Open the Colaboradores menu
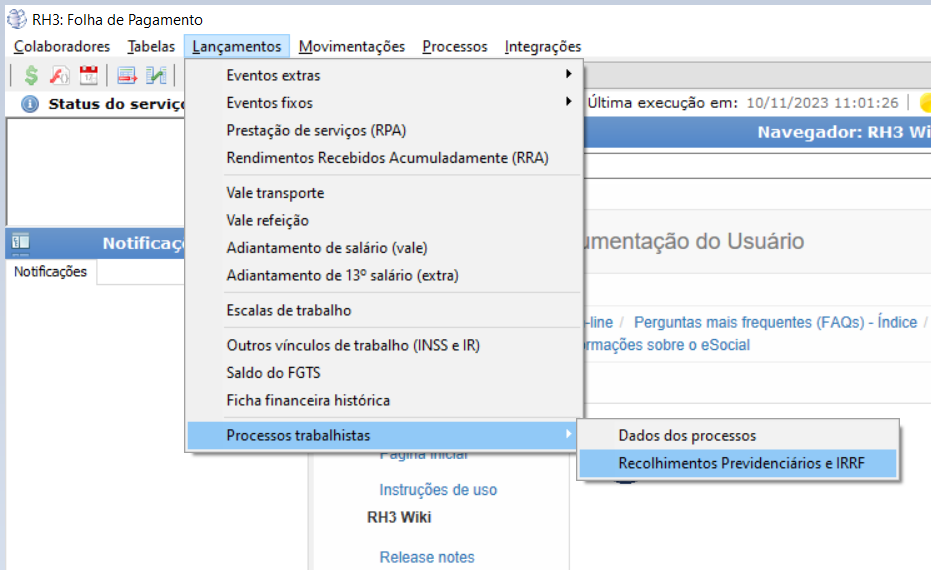 coord(62,46)
